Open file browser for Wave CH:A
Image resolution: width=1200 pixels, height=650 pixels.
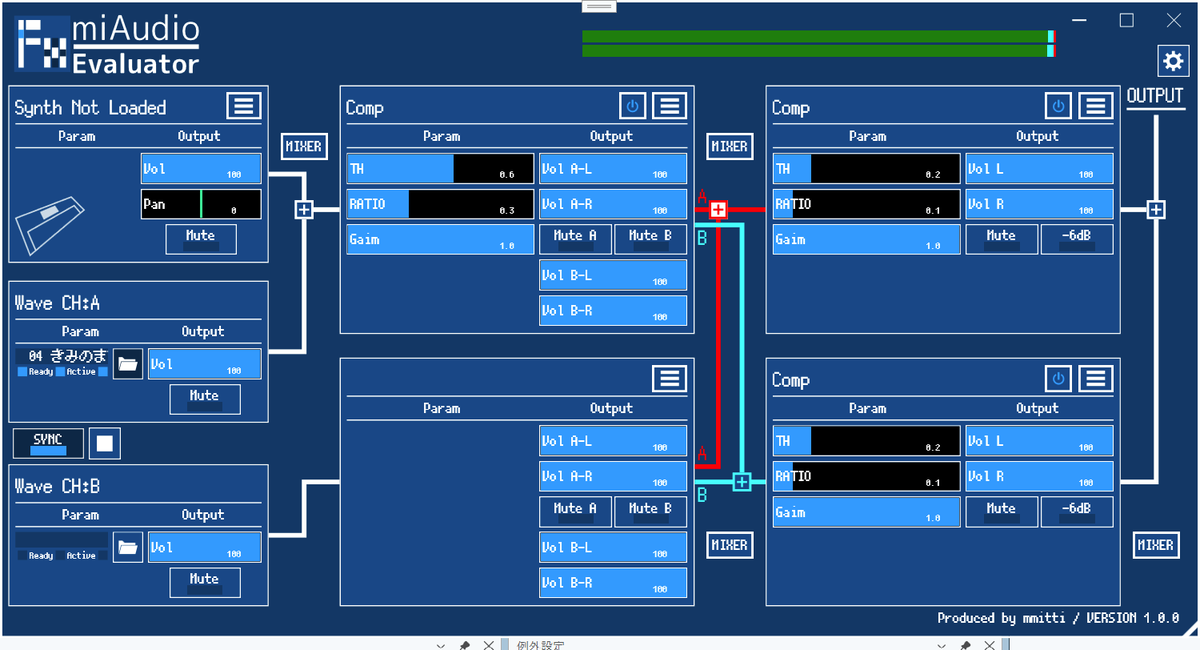tap(128, 363)
